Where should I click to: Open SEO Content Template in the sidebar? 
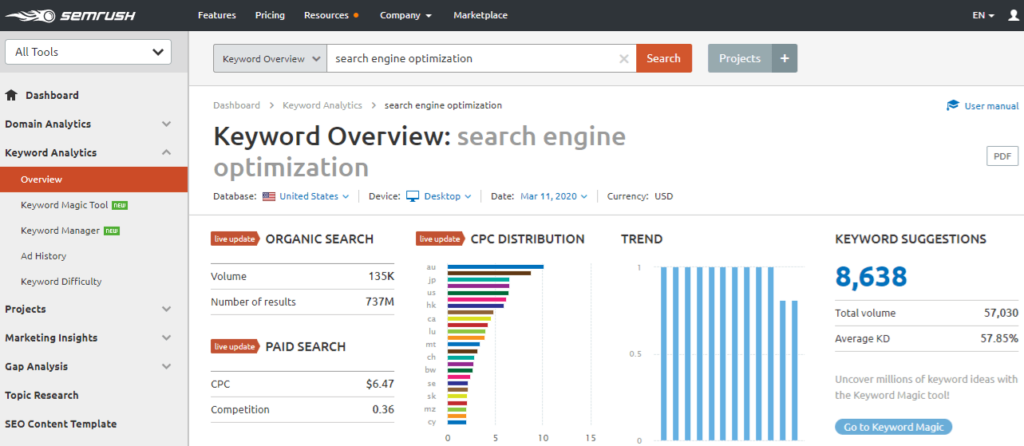pos(60,424)
